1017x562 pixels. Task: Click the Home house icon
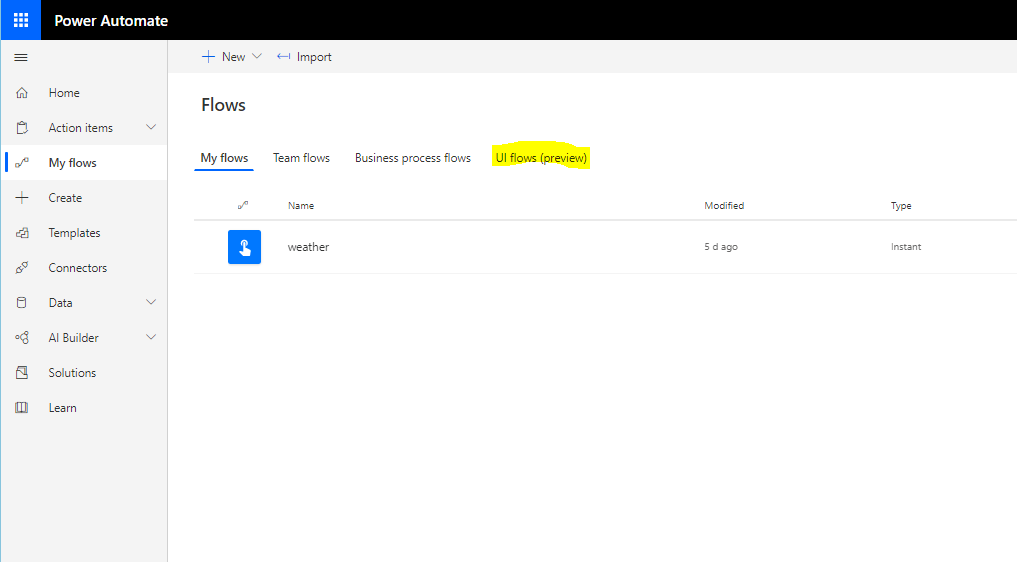(22, 93)
